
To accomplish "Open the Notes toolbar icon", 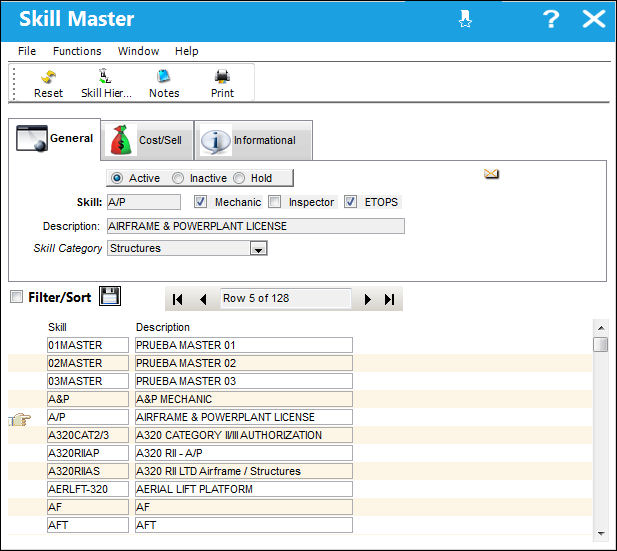I will [163, 76].
